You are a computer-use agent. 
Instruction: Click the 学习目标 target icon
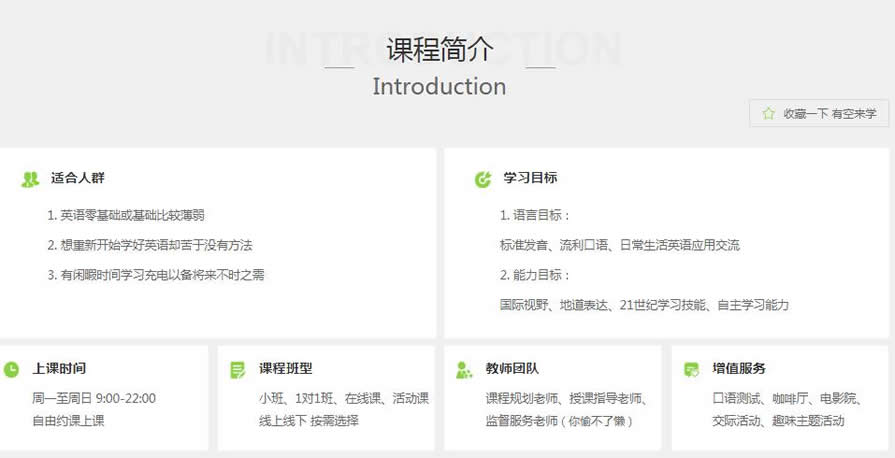483,179
